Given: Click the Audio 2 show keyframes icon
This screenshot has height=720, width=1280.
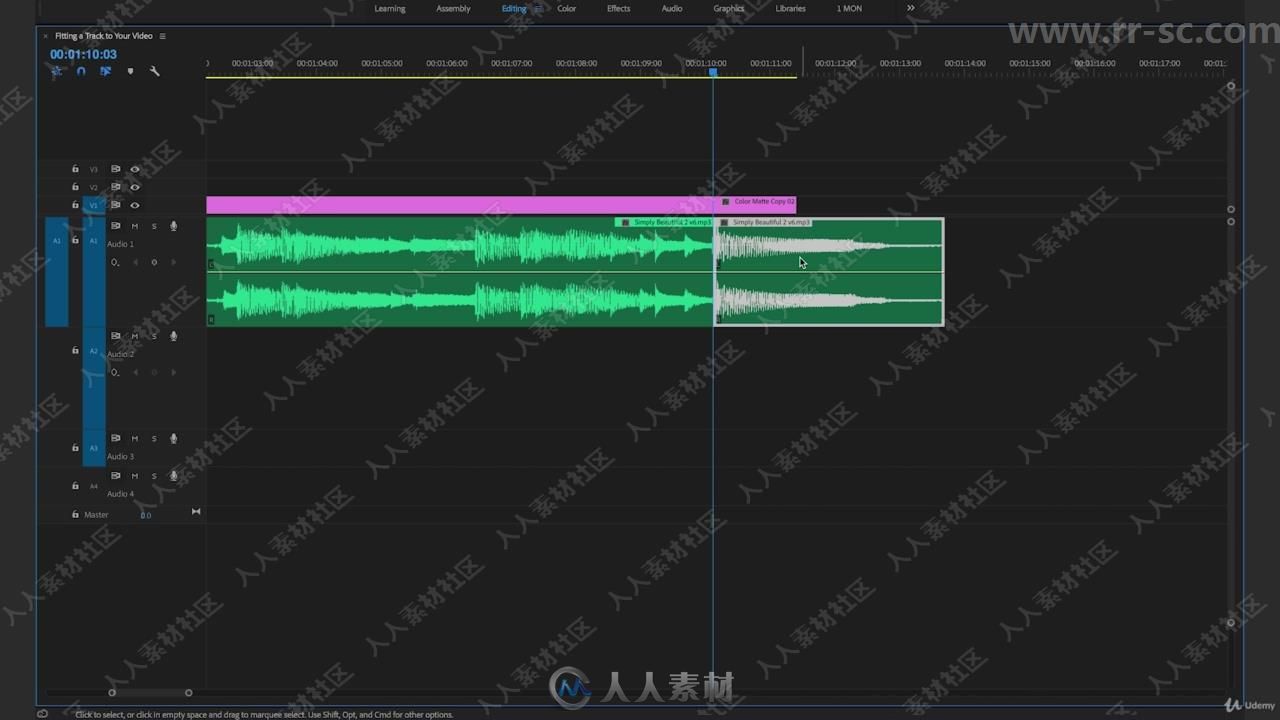Looking at the screenshot, I should (x=115, y=372).
